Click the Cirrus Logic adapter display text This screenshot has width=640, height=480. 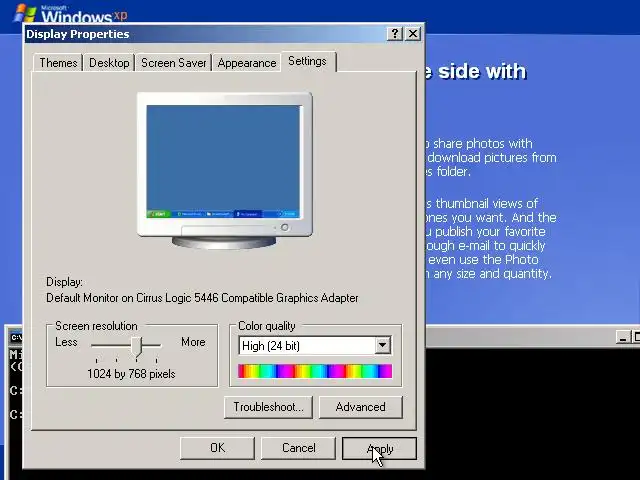coord(202,298)
